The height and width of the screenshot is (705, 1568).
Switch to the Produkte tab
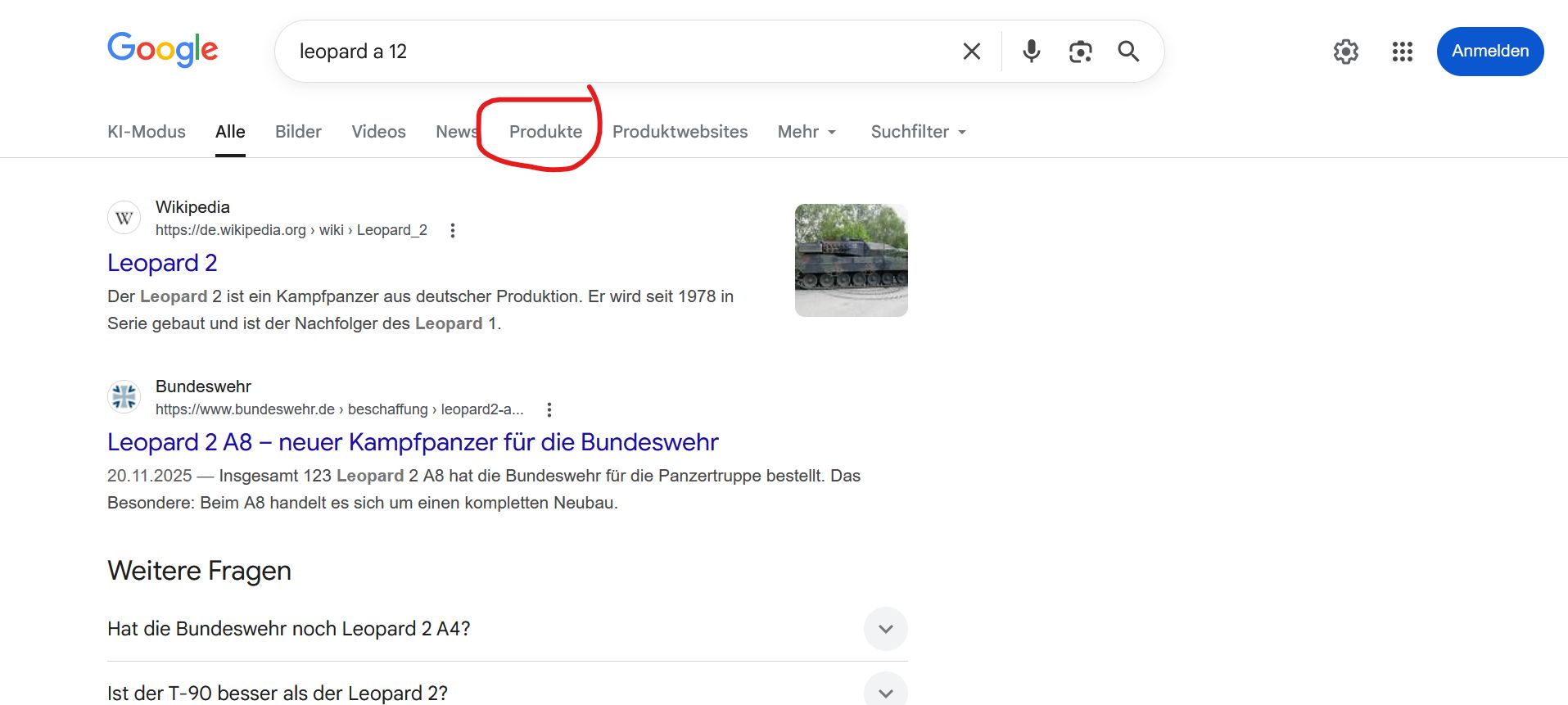(x=545, y=132)
